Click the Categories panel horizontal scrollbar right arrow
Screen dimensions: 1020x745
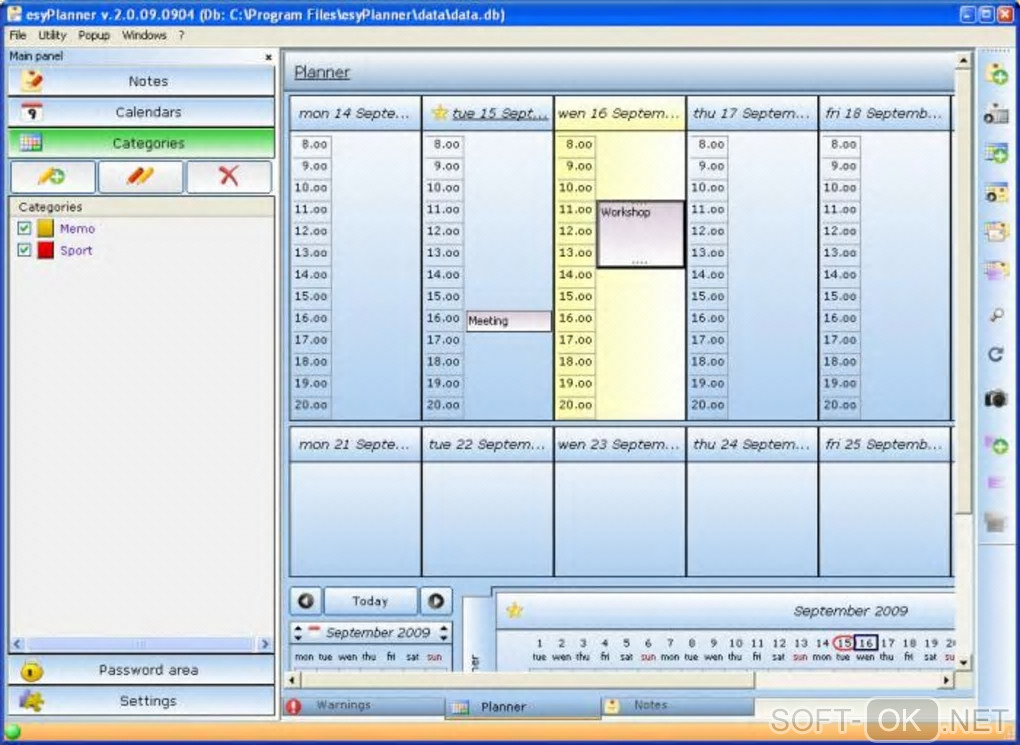(x=264, y=644)
